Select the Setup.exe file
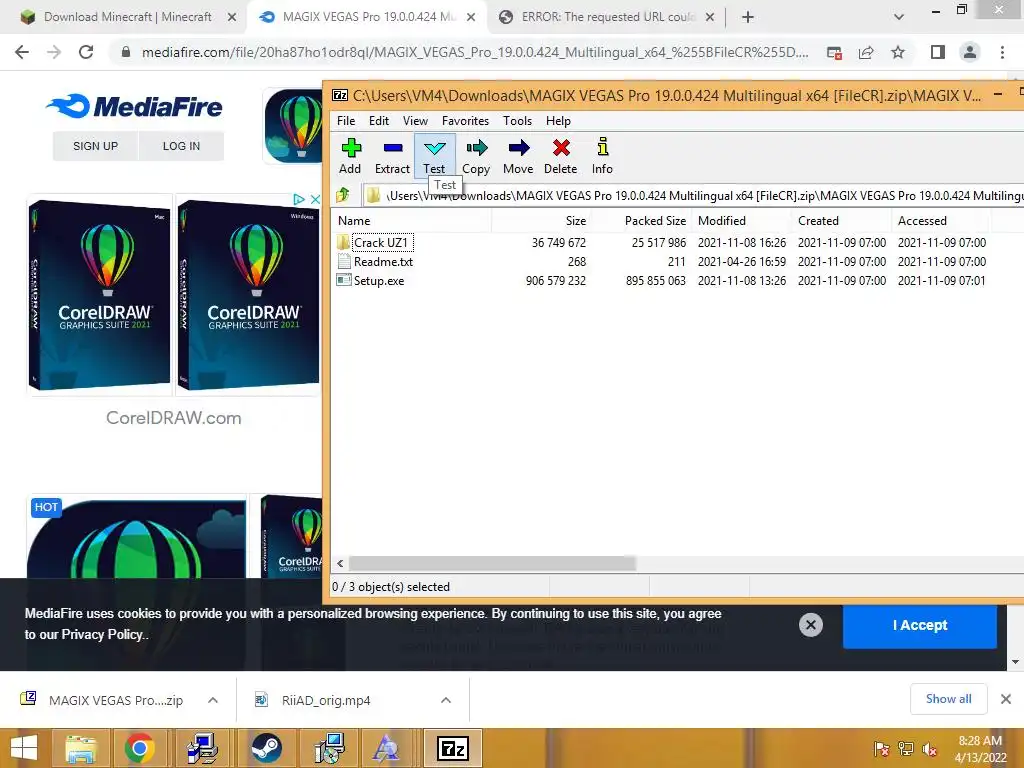1024x768 pixels. pos(379,281)
